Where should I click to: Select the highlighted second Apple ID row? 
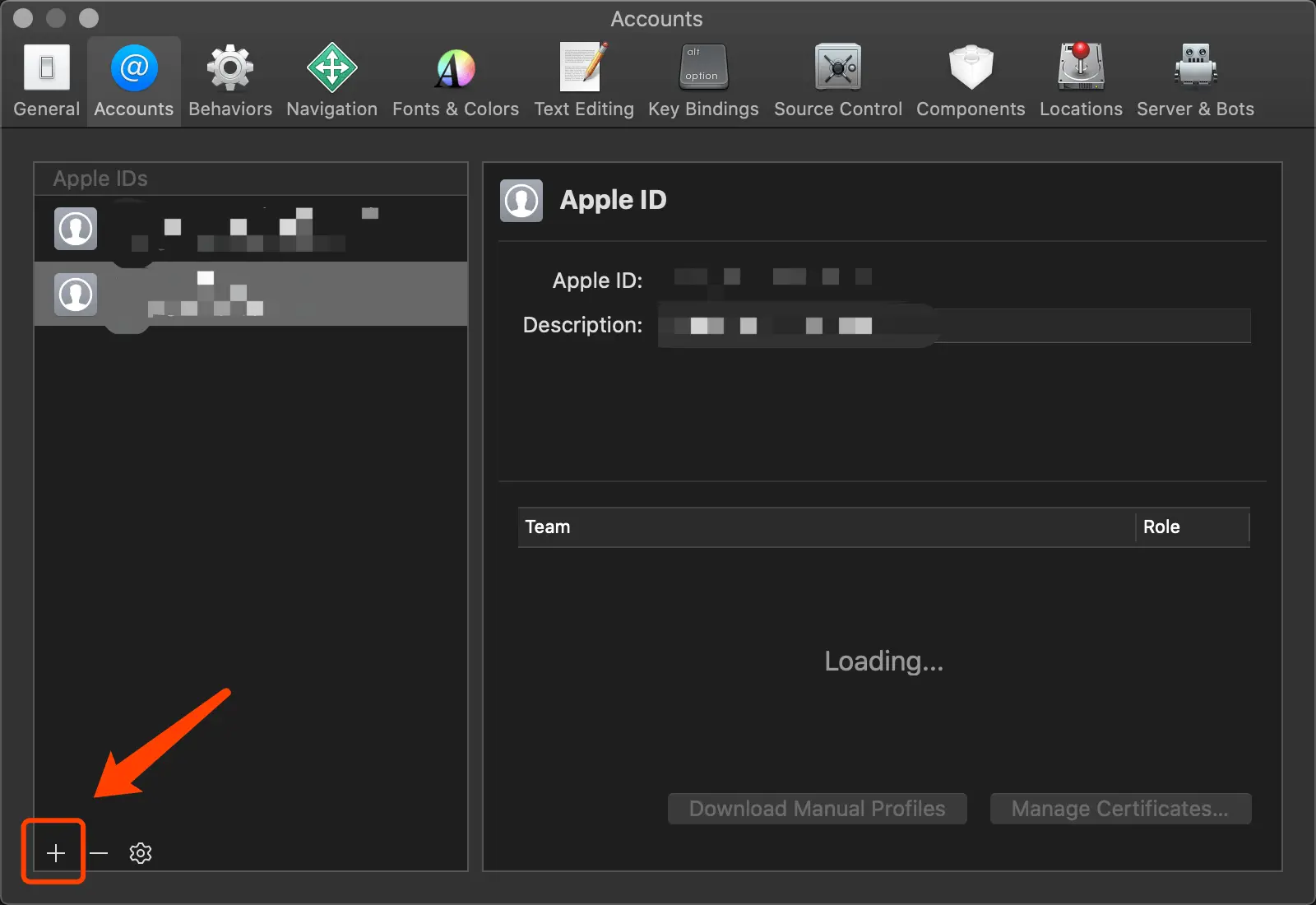(x=251, y=294)
